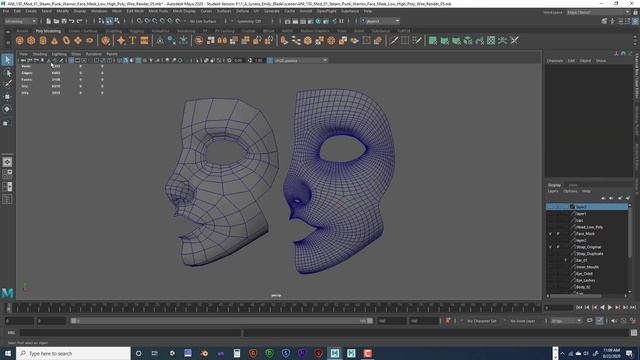
Task: Click the green planar UV mapping icon
Action: click(433, 40)
